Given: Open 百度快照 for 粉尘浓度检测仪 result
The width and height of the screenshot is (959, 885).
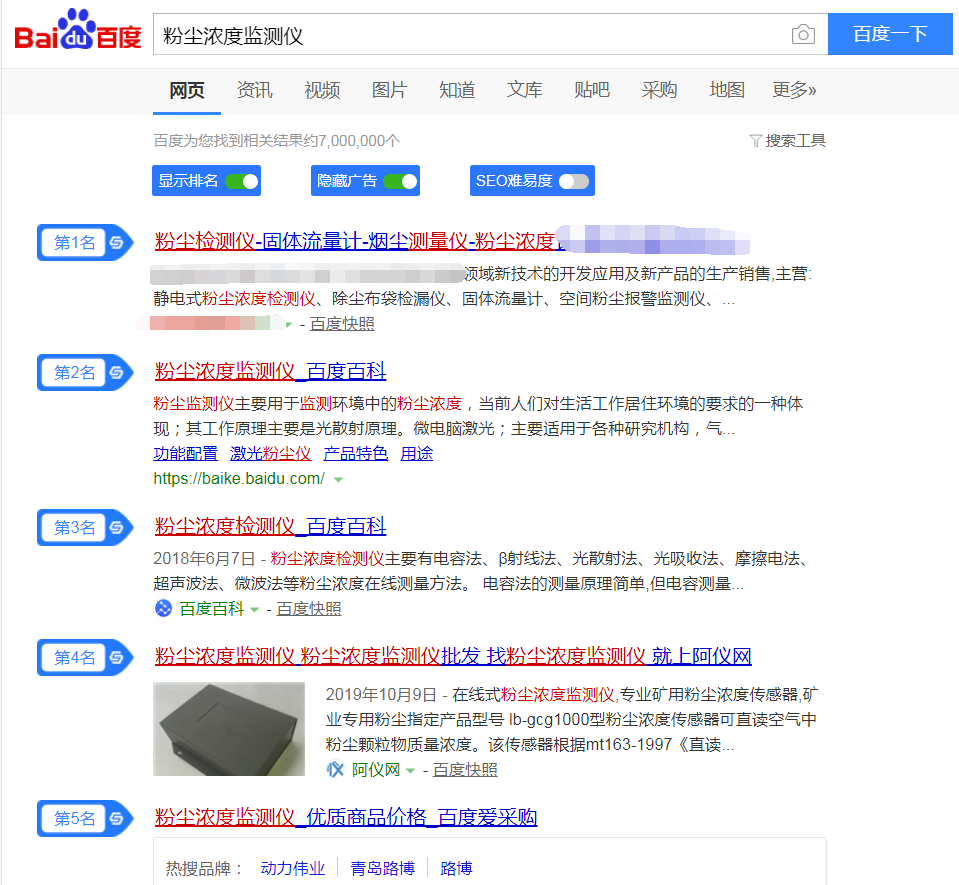Looking at the screenshot, I should pyautogui.click(x=309, y=609).
